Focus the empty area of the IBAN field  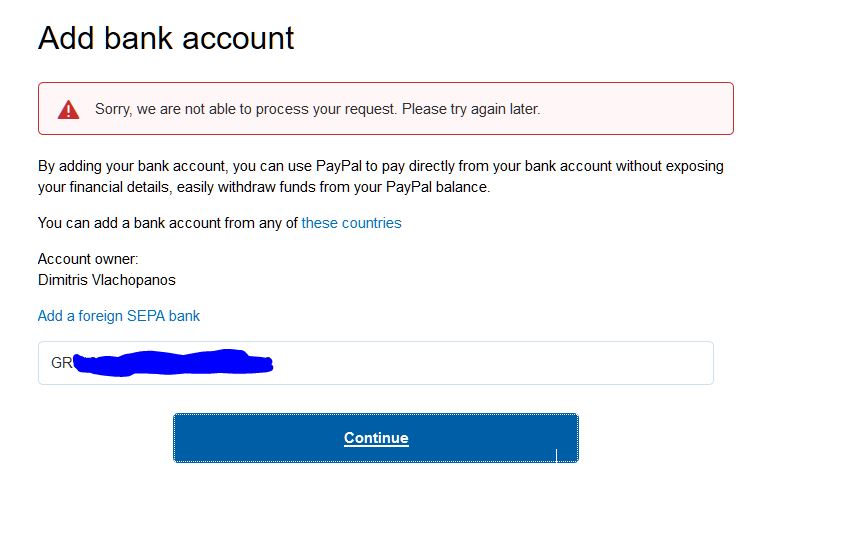coord(490,363)
